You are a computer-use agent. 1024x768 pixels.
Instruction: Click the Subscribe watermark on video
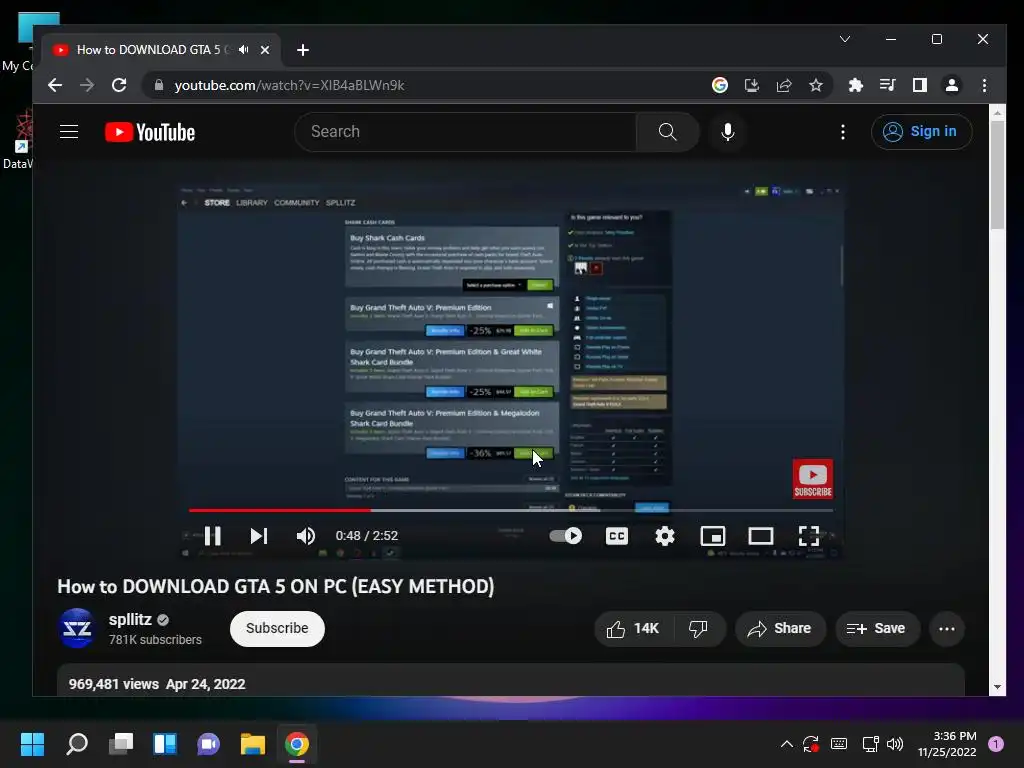pyautogui.click(x=812, y=479)
